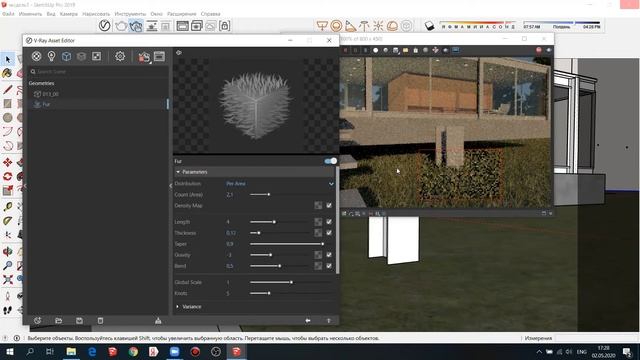This screenshot has width=640, height=360.
Task: Show the frame buffer from Asset Editor toolbar
Action: [x=160, y=56]
